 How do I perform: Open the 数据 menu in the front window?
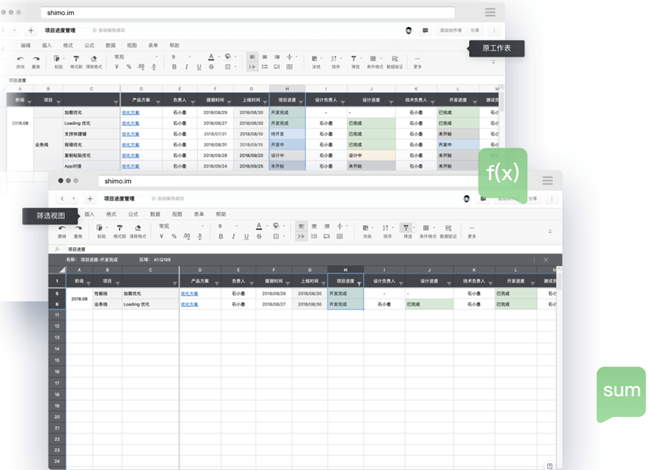tap(155, 214)
